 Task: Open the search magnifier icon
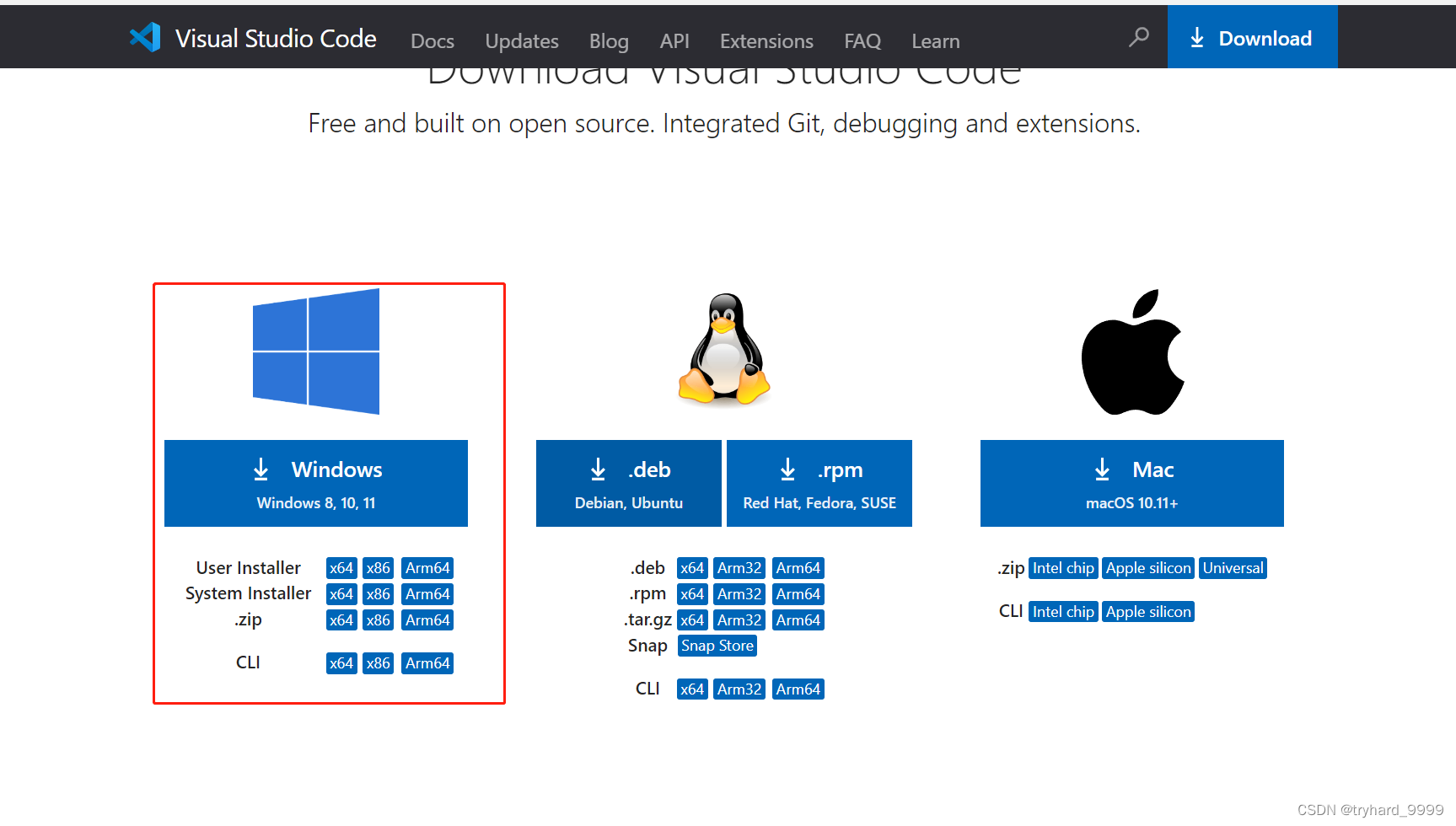point(1139,37)
